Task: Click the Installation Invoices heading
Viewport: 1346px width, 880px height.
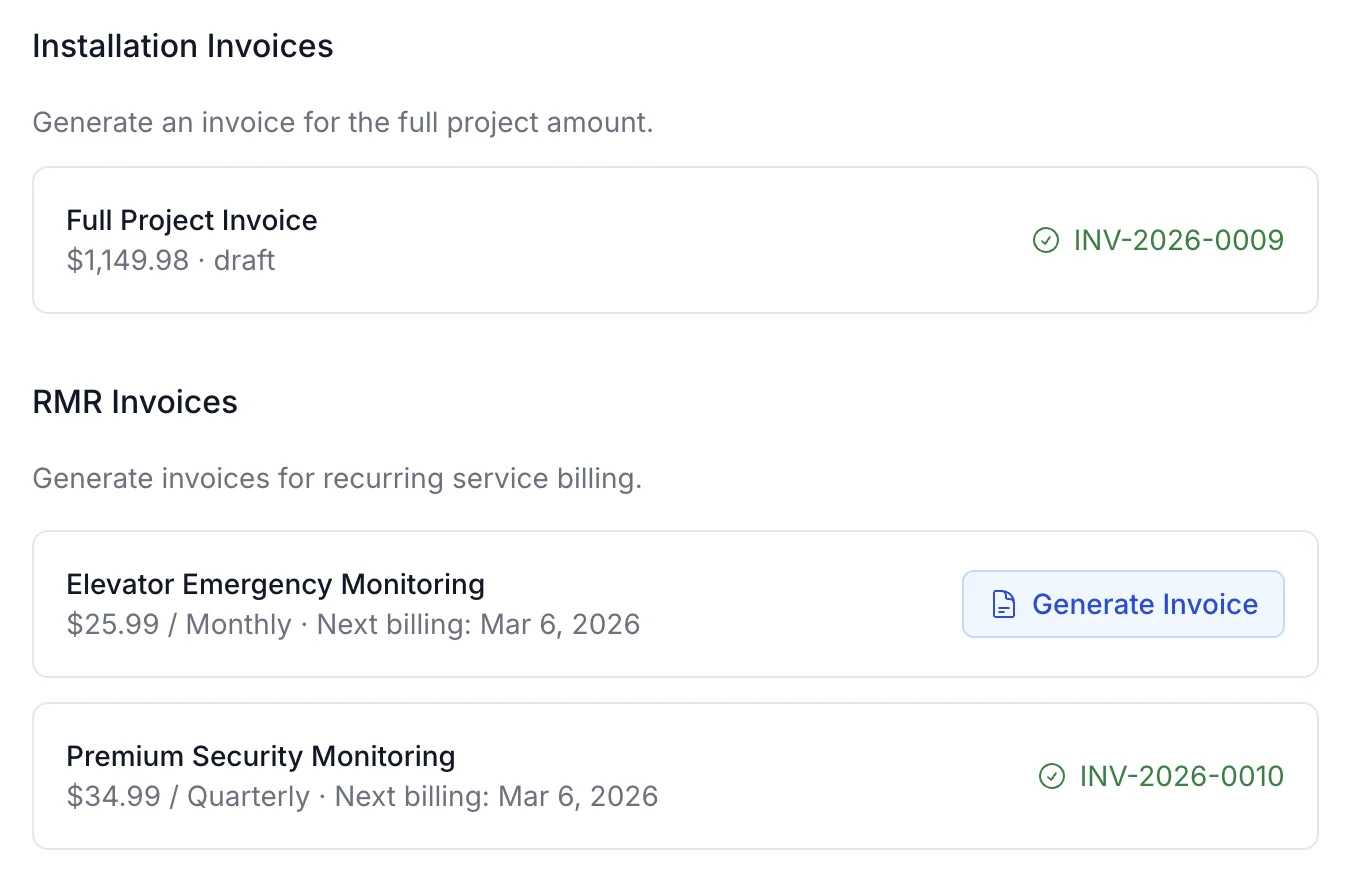Action: click(x=182, y=46)
